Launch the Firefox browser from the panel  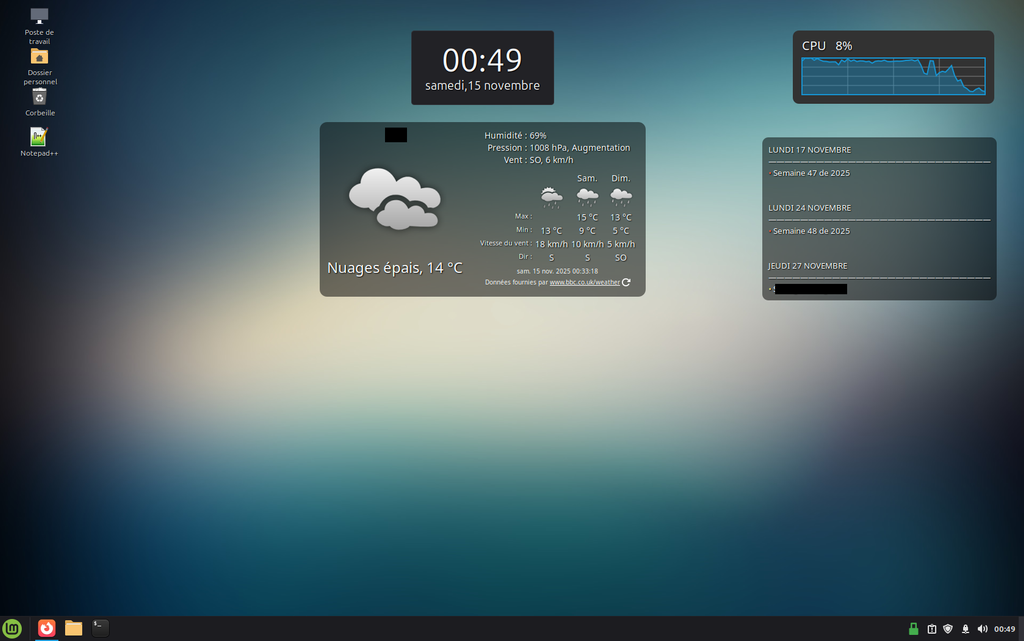click(46, 628)
